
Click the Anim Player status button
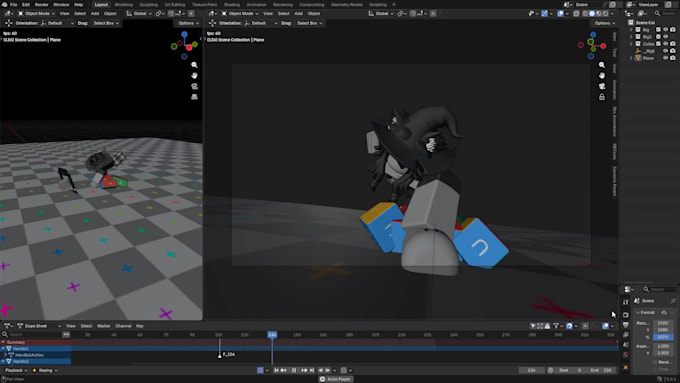(335, 379)
